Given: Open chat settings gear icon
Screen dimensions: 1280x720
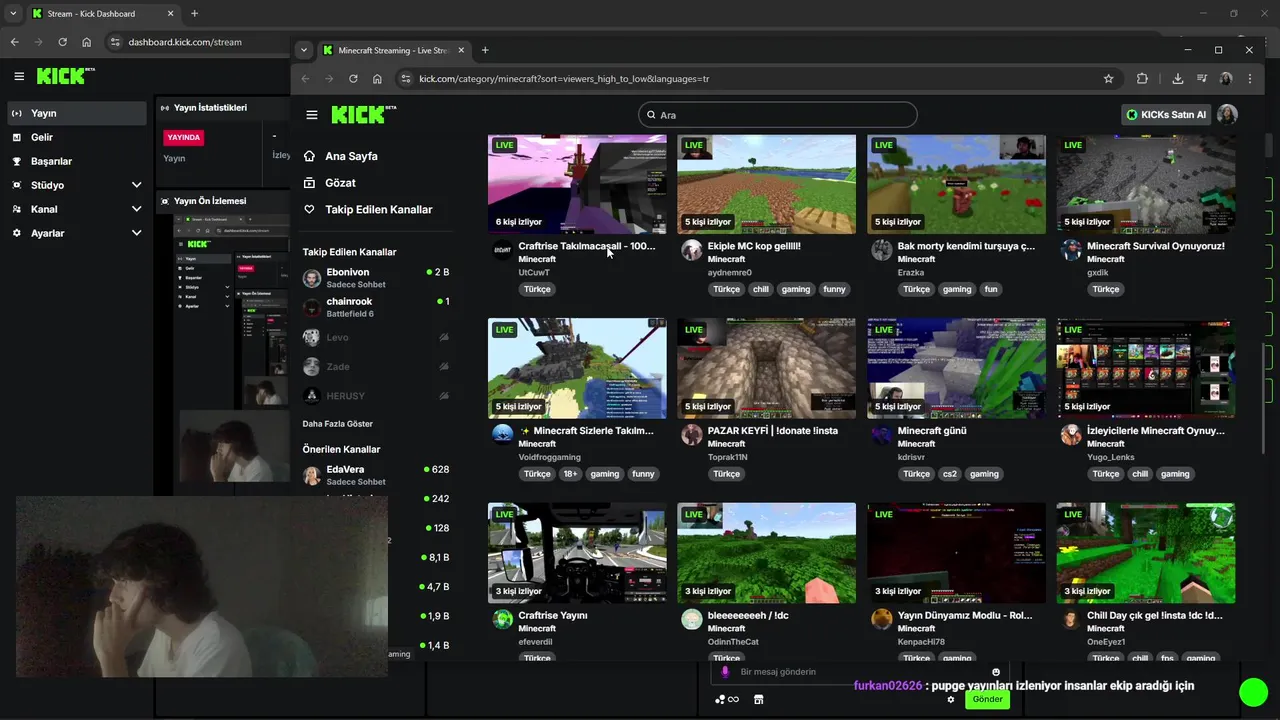Looking at the screenshot, I should click(x=951, y=700).
